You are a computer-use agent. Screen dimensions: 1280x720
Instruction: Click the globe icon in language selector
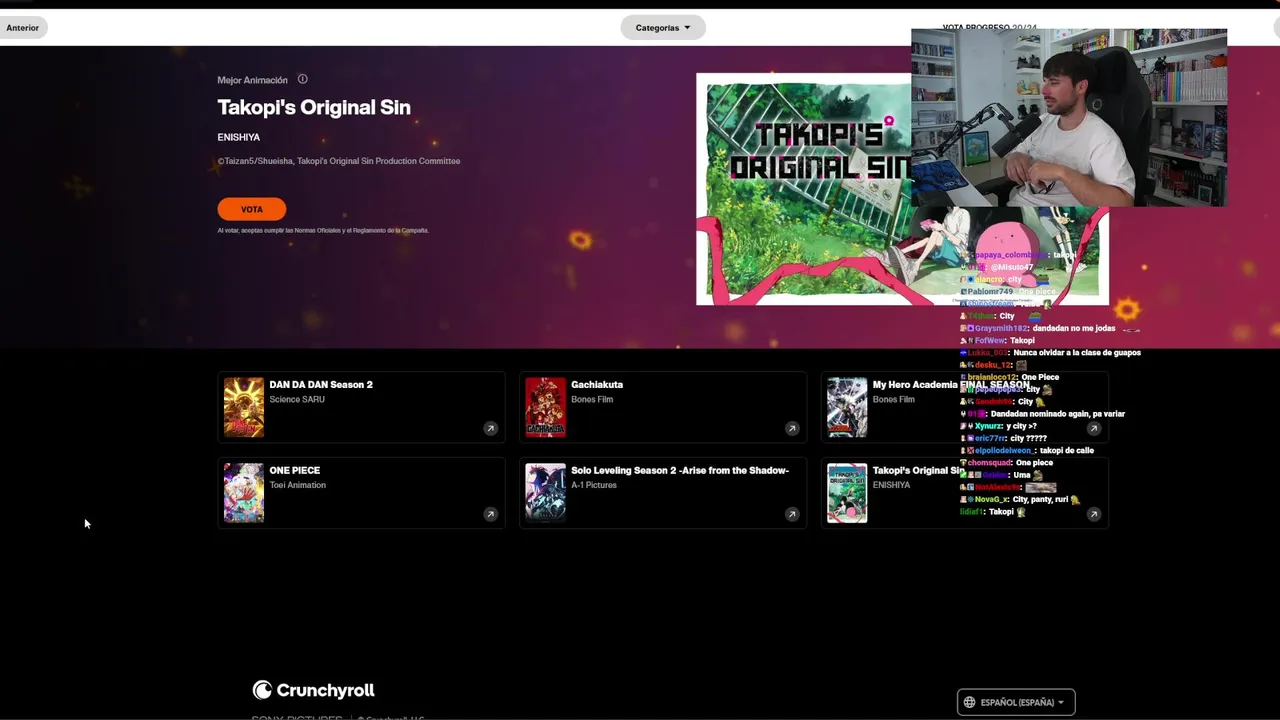(x=969, y=702)
